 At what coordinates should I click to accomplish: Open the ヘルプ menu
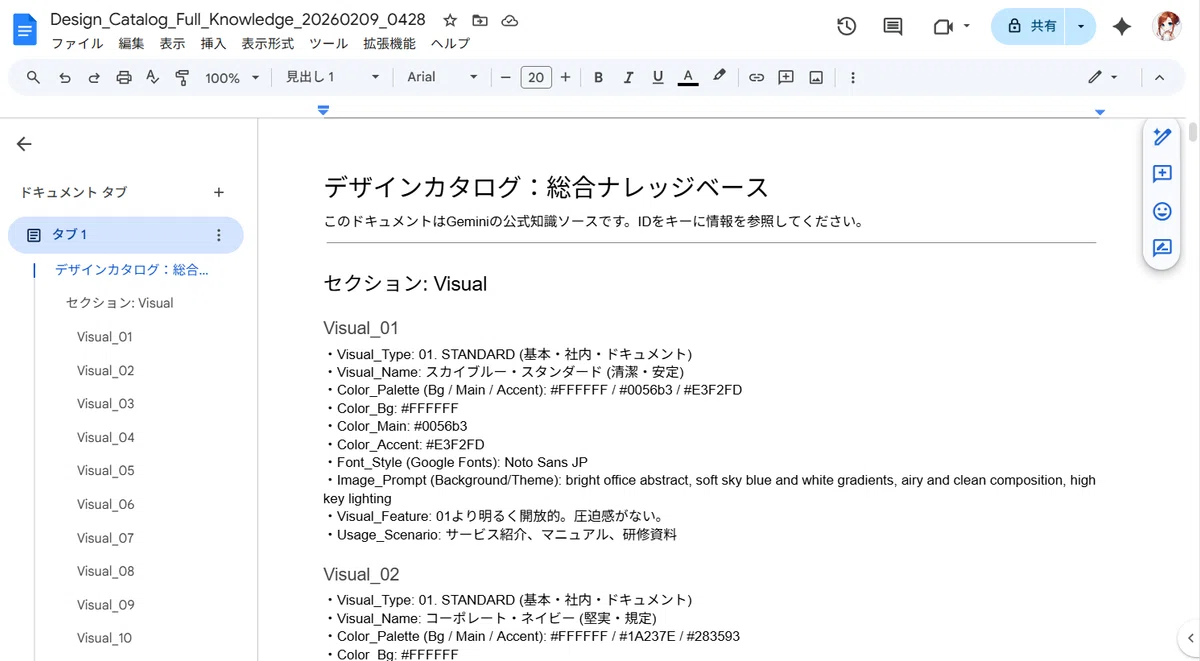450,44
